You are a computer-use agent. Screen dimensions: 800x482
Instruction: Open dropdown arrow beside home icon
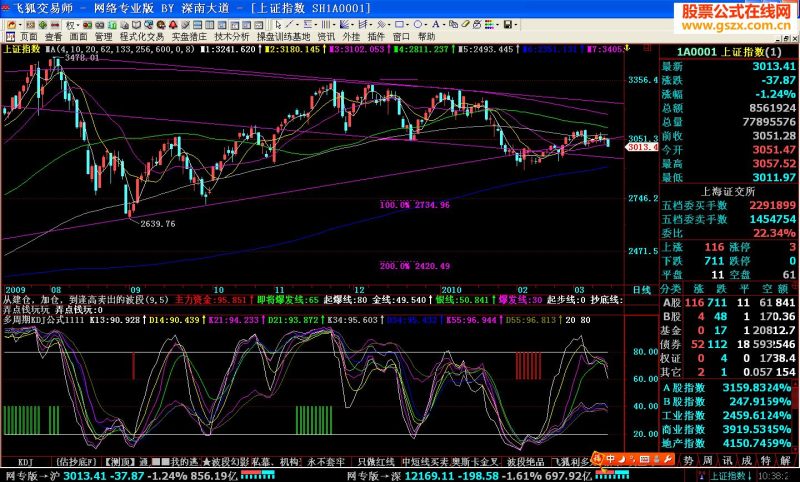click(x=20, y=24)
